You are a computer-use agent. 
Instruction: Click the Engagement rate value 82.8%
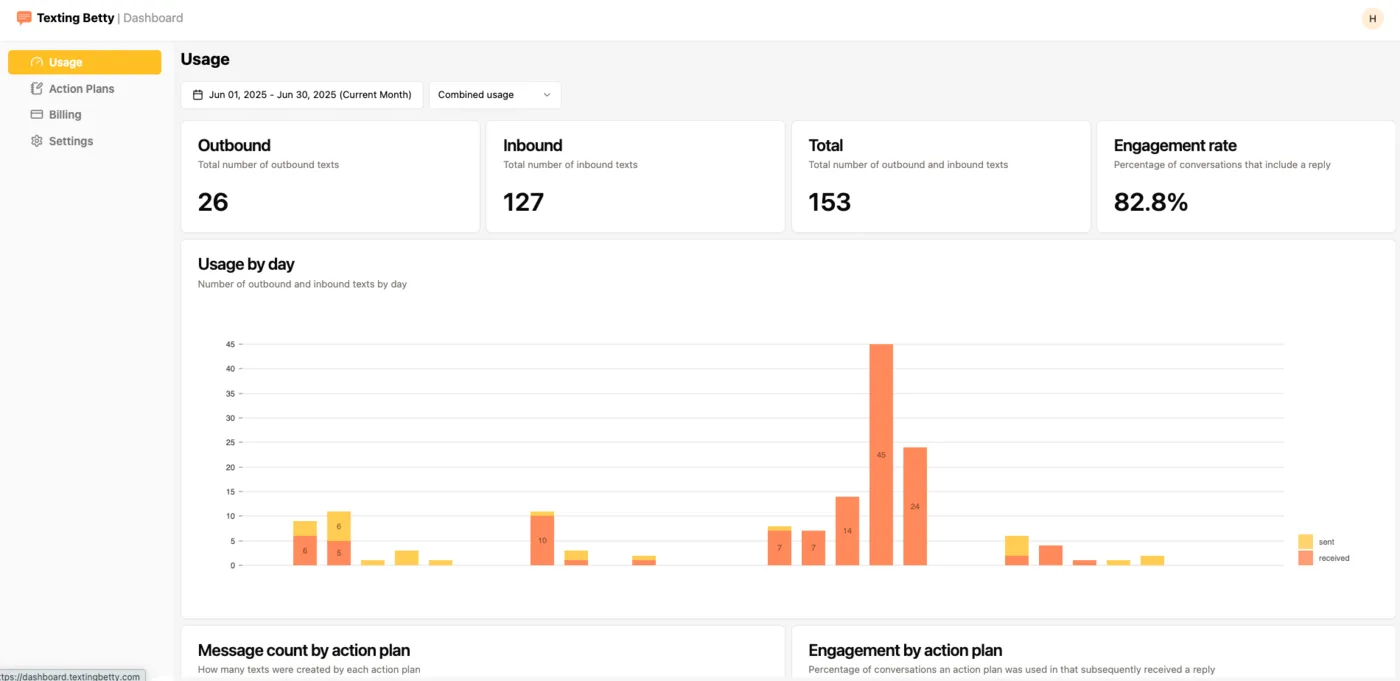1151,202
